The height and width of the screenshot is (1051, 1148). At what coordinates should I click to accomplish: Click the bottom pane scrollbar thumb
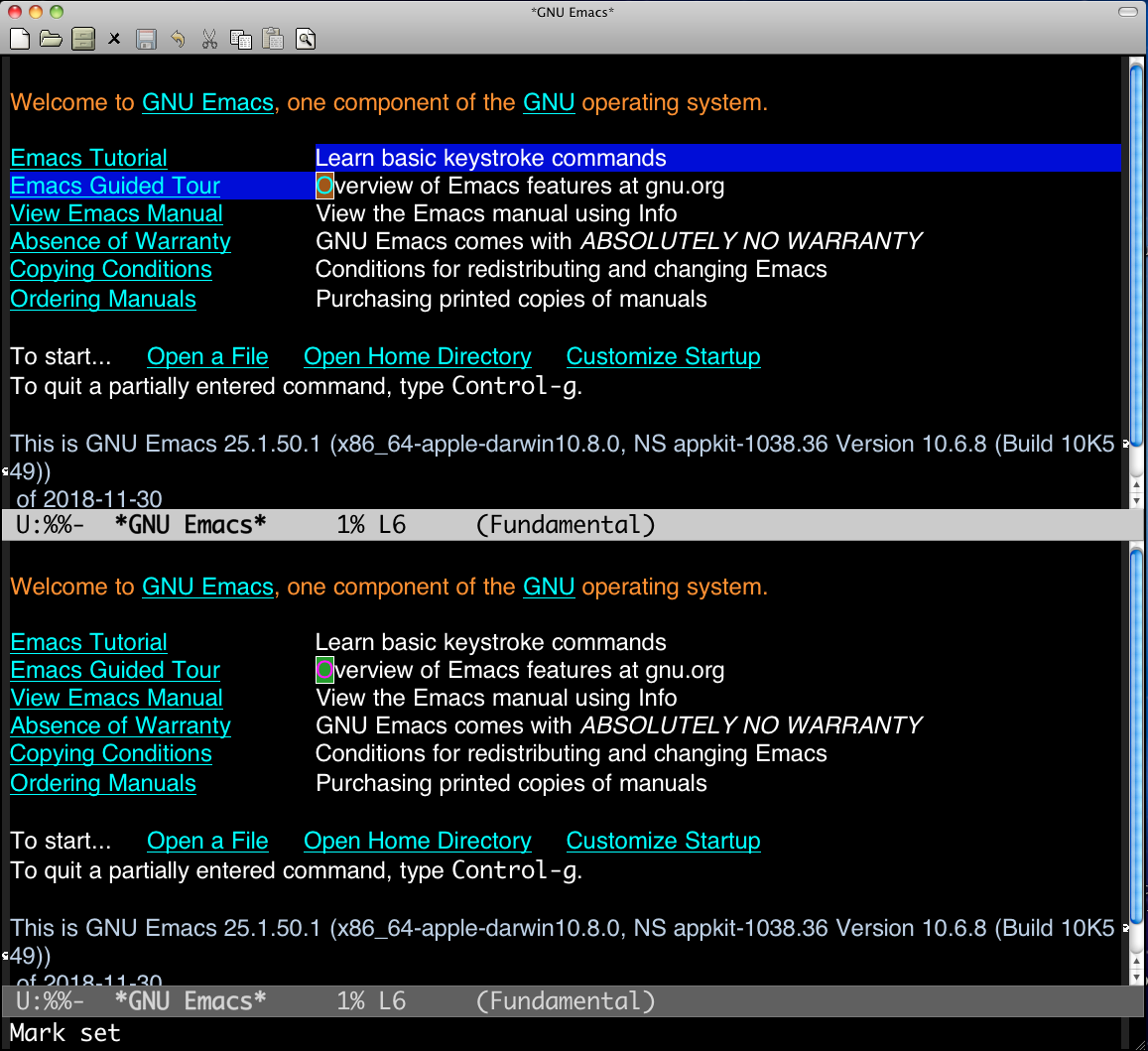(x=1136, y=736)
